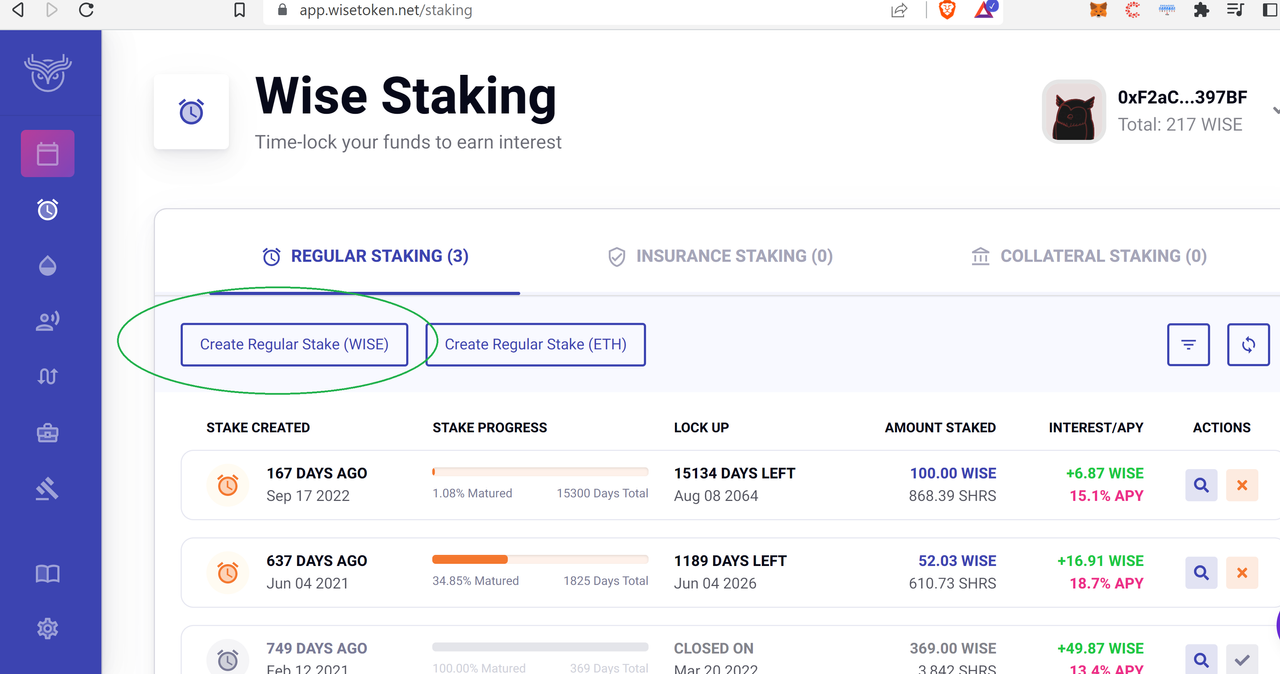Open Brave Shields lion icon
Viewport: 1280px width, 674px height.
coord(947,10)
